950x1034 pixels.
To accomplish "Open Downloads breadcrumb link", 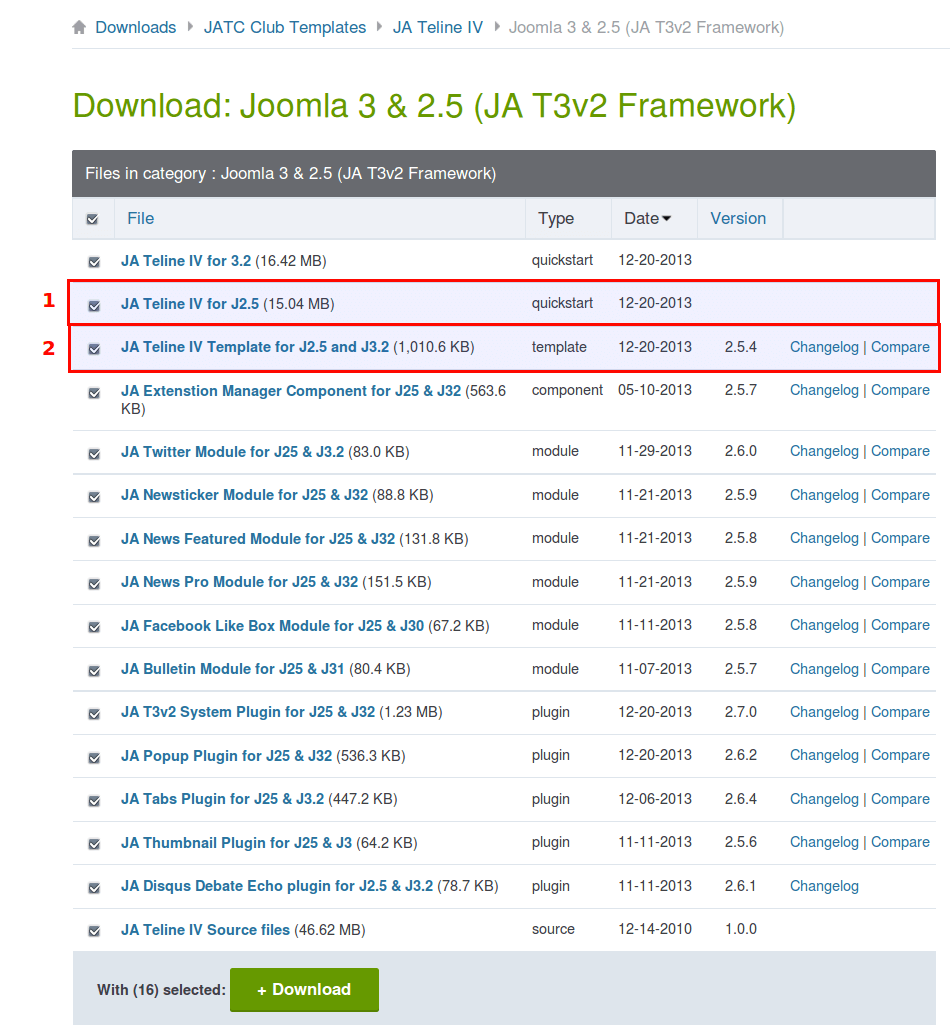I will (x=136, y=28).
